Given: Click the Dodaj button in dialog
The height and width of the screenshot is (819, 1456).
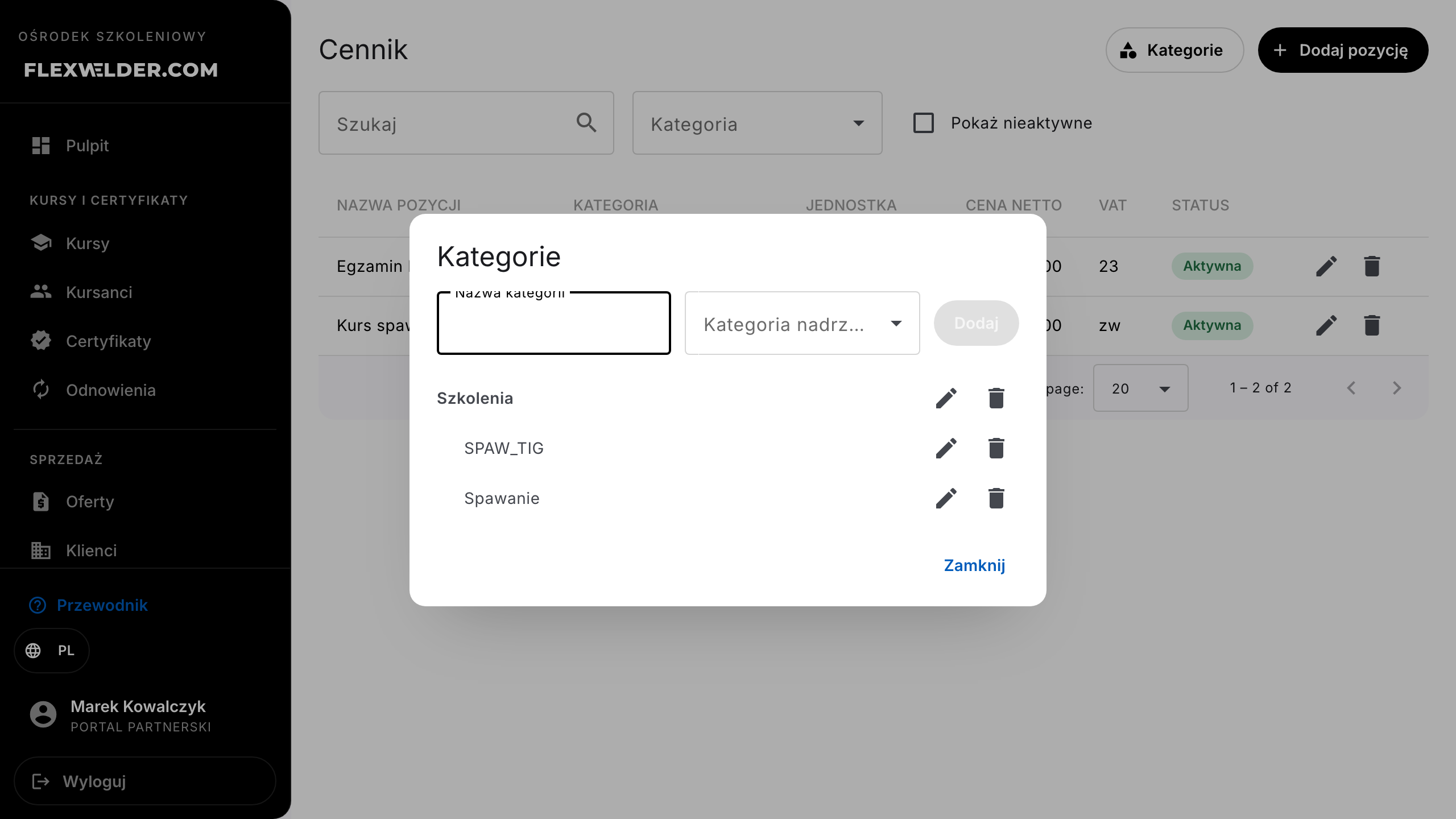Looking at the screenshot, I should point(976,323).
